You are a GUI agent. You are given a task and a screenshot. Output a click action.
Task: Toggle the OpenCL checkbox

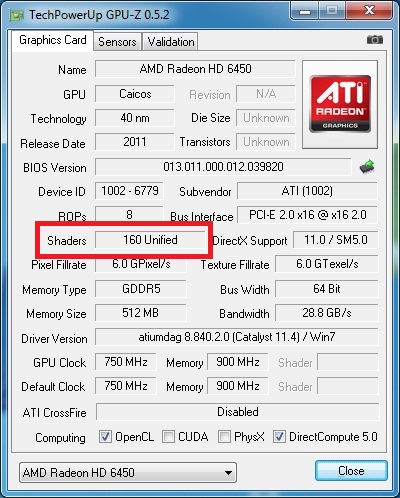(105, 436)
